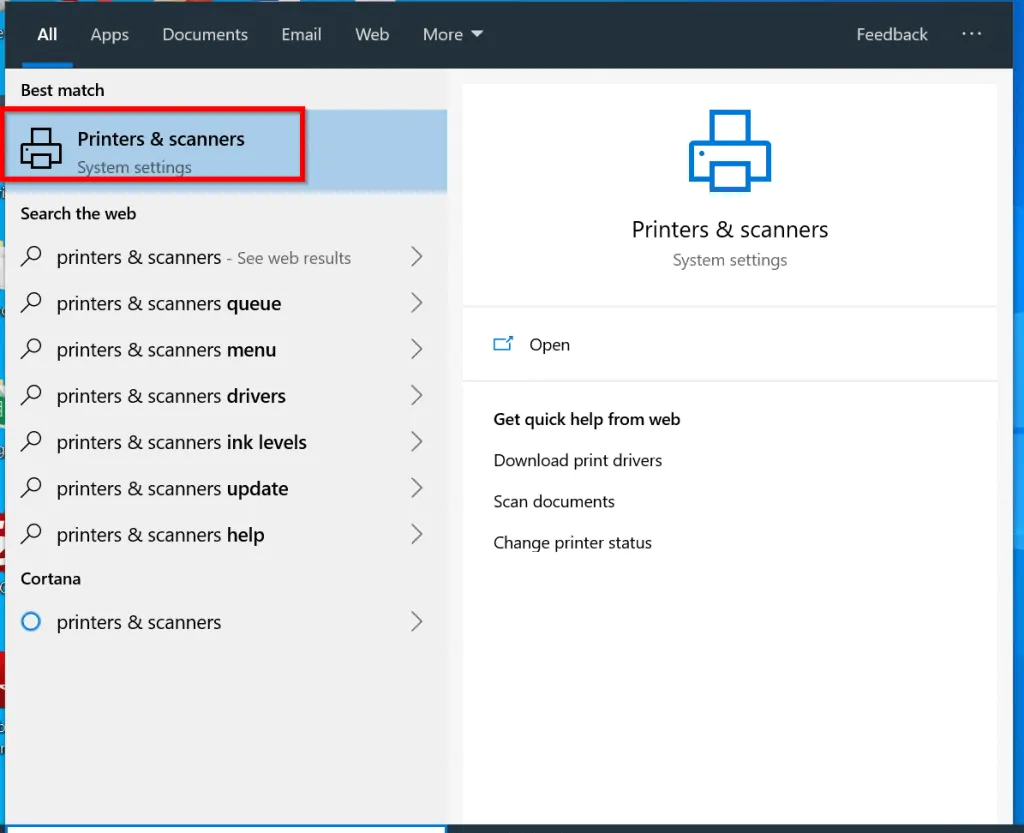The height and width of the screenshot is (833, 1024).
Task: Click the printer icon in Best match
Action: pyautogui.click(x=41, y=148)
